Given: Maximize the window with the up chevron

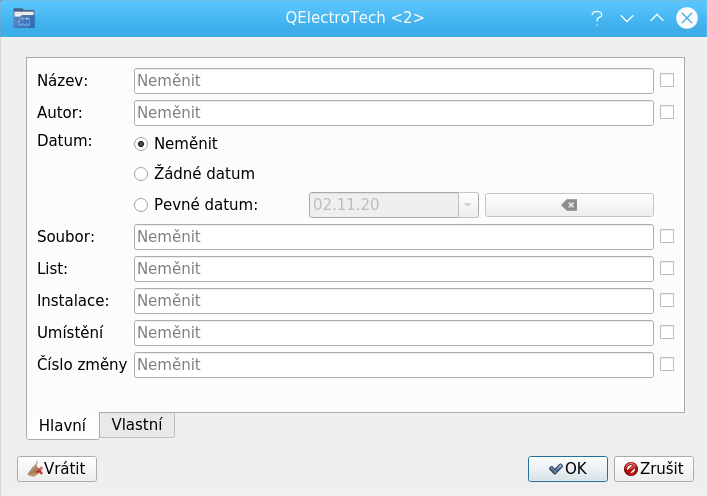Looking at the screenshot, I should tap(657, 18).
